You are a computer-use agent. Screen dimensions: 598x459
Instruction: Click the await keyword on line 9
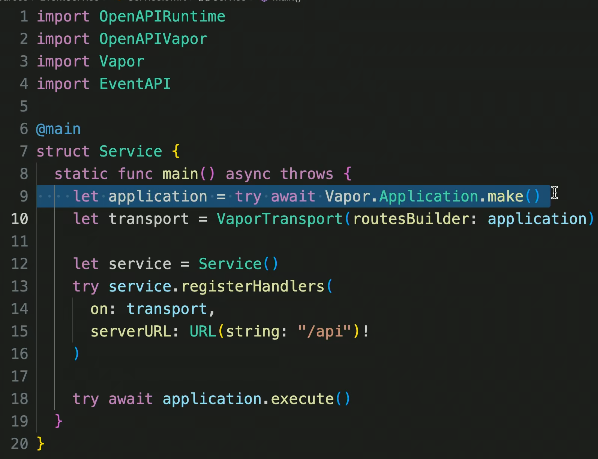tap(293, 196)
